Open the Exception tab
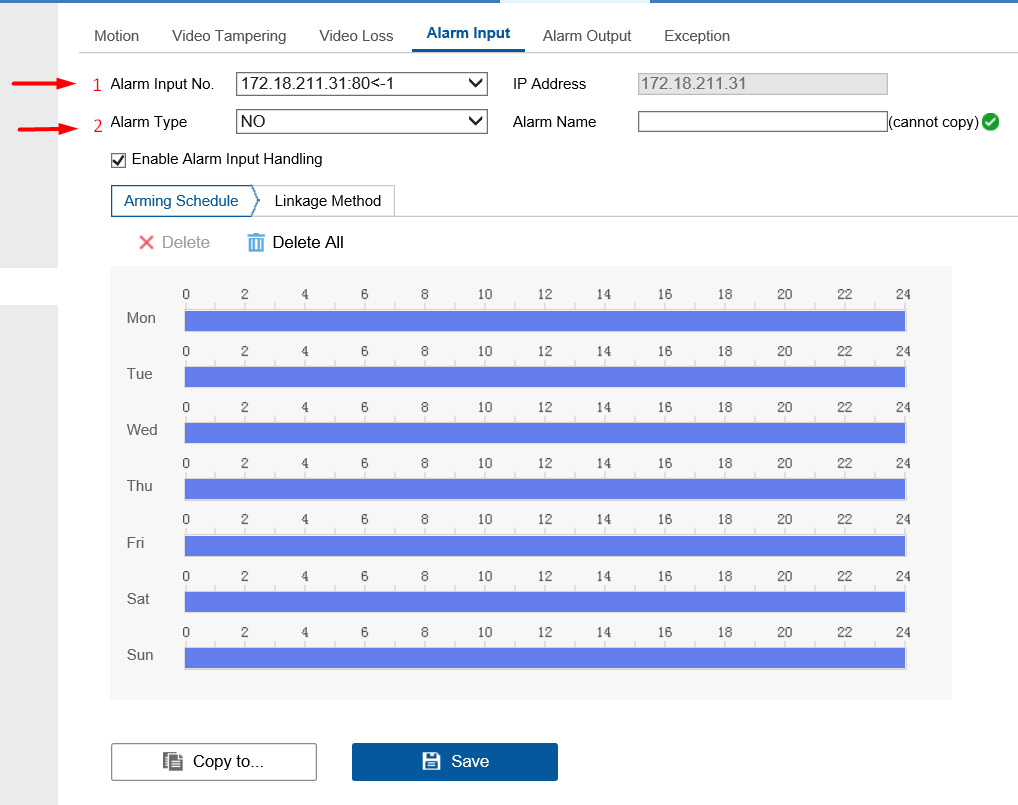 click(x=697, y=36)
